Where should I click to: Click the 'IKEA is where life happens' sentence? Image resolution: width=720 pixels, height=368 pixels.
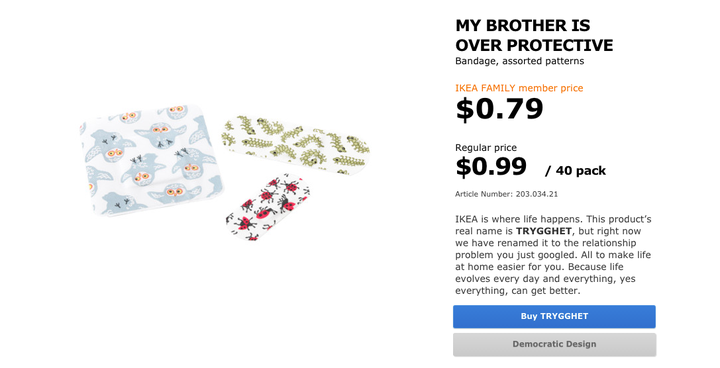518,219
